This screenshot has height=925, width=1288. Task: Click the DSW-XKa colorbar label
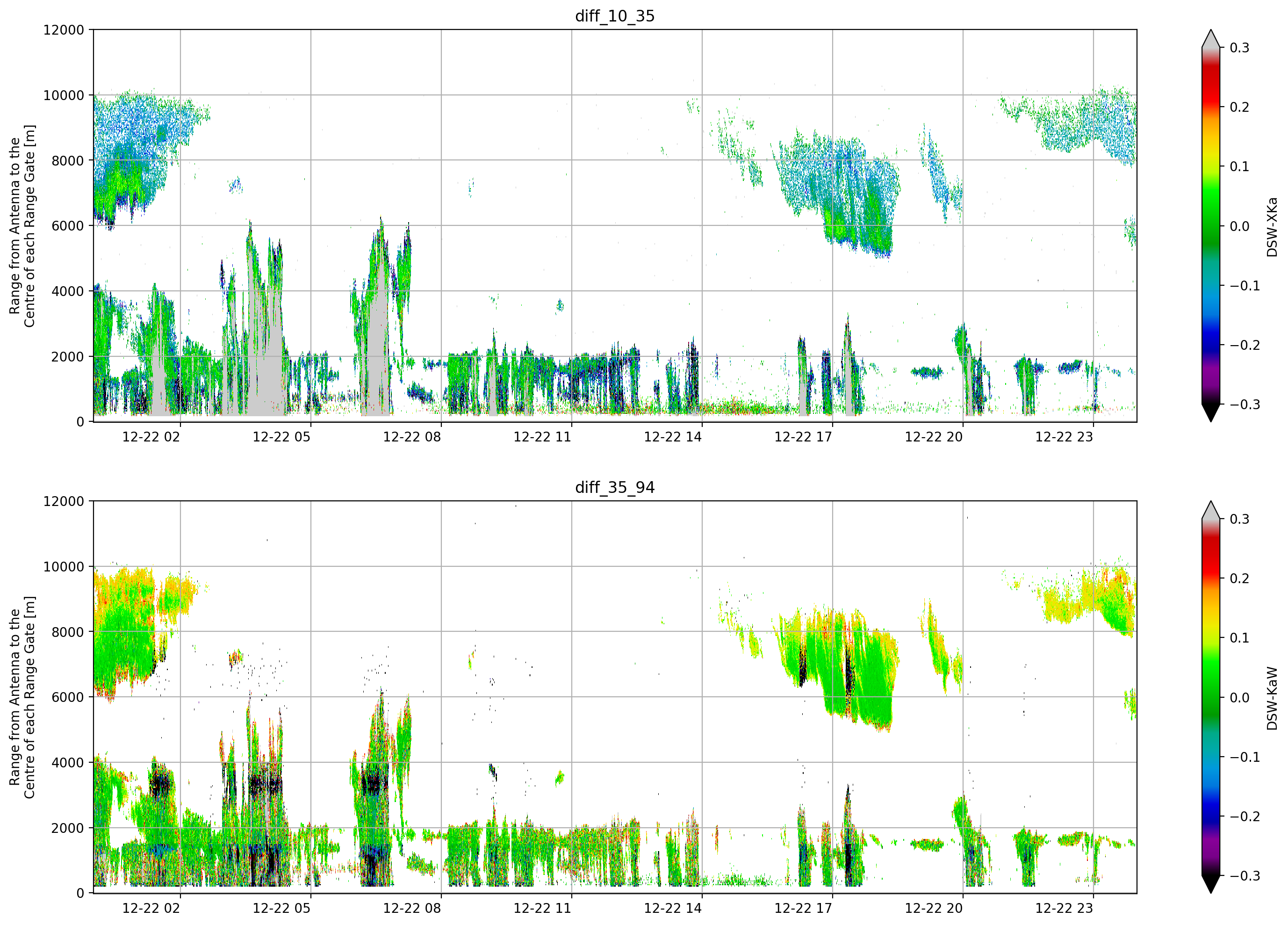click(x=1272, y=227)
